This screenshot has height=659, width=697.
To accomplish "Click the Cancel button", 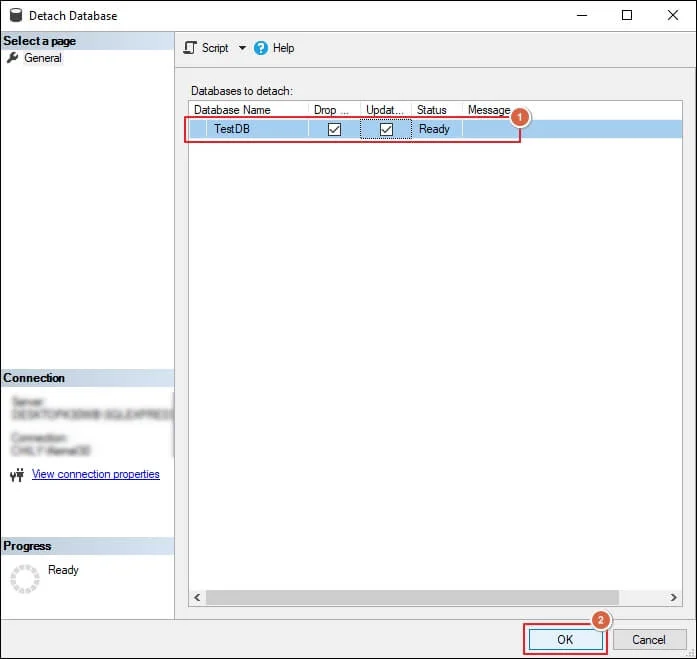I will [649, 639].
